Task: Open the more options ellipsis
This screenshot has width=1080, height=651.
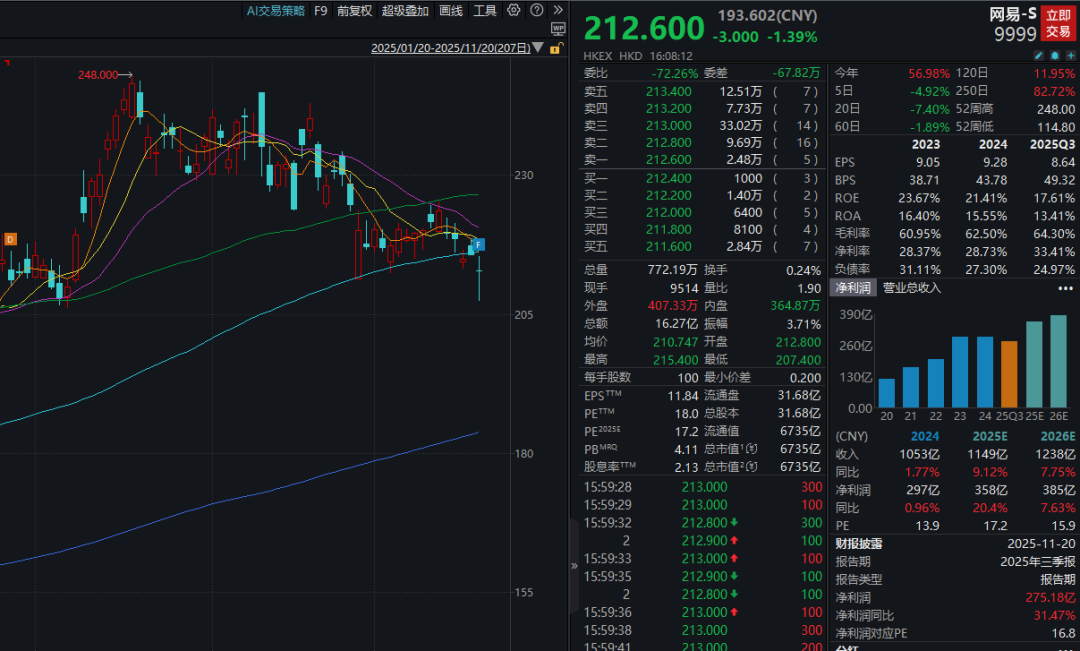Action: point(1065,288)
